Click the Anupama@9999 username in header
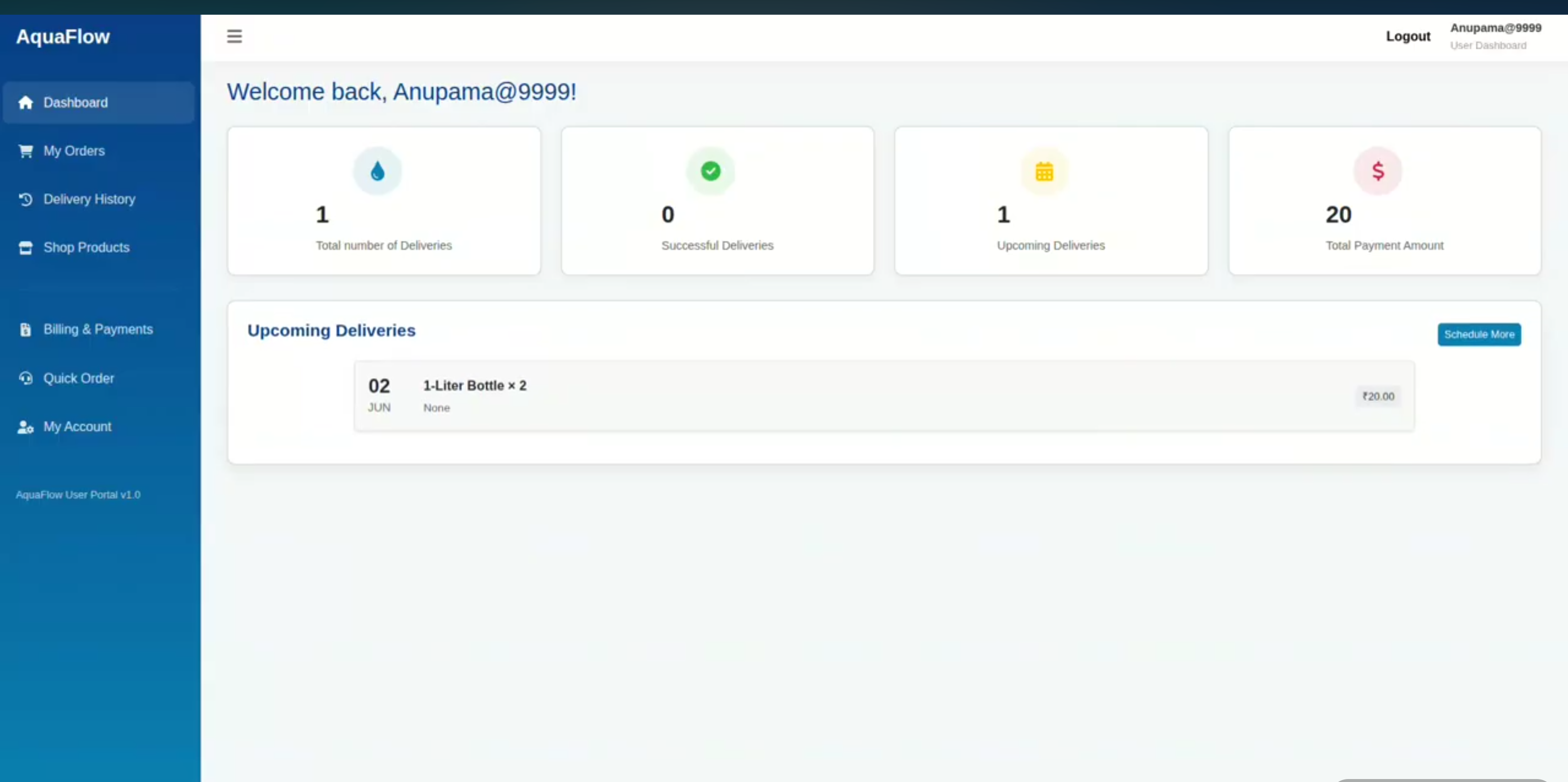Viewport: 1568px width, 782px height. [x=1495, y=28]
